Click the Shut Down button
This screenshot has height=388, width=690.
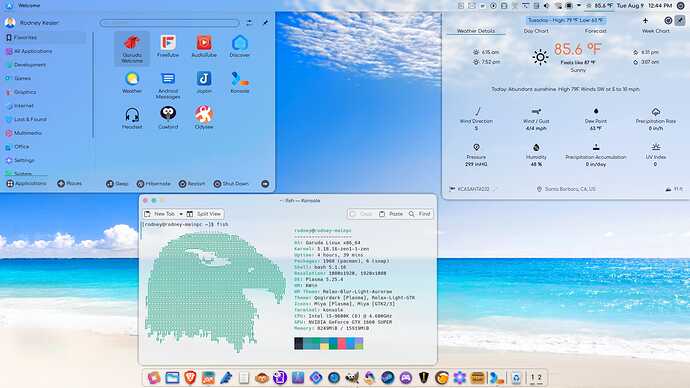click(231, 184)
